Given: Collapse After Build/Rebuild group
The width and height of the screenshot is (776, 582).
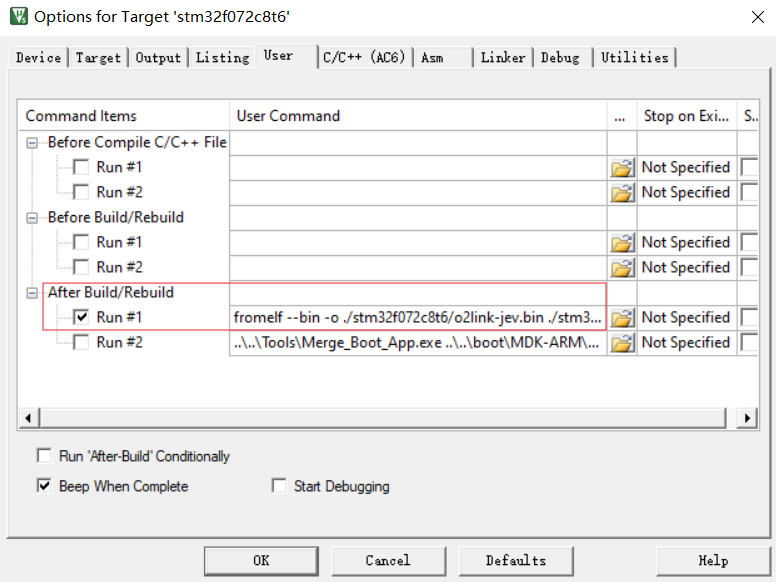Looking at the screenshot, I should [32, 293].
